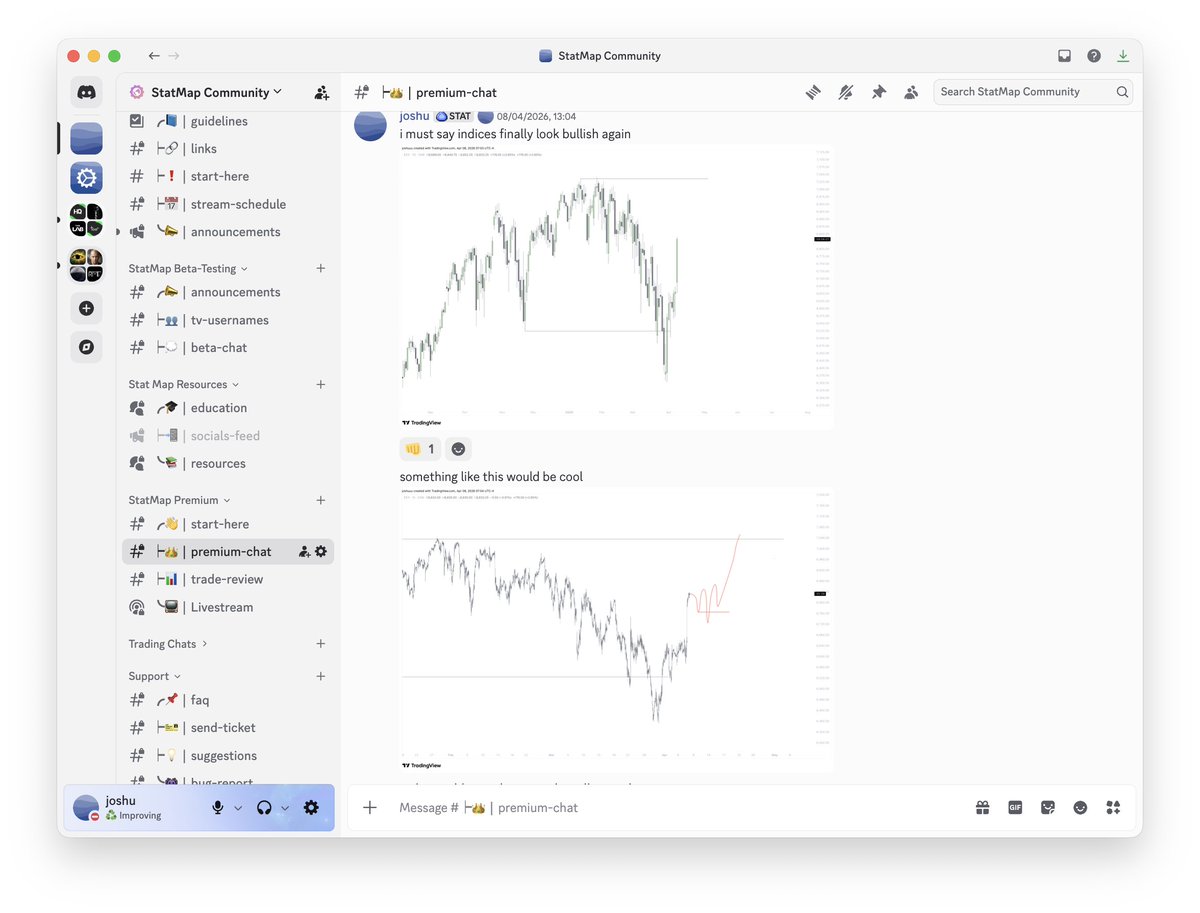Screen dimensions: 1200x913
Task: Open headphone output options dropdown
Action: (285, 808)
